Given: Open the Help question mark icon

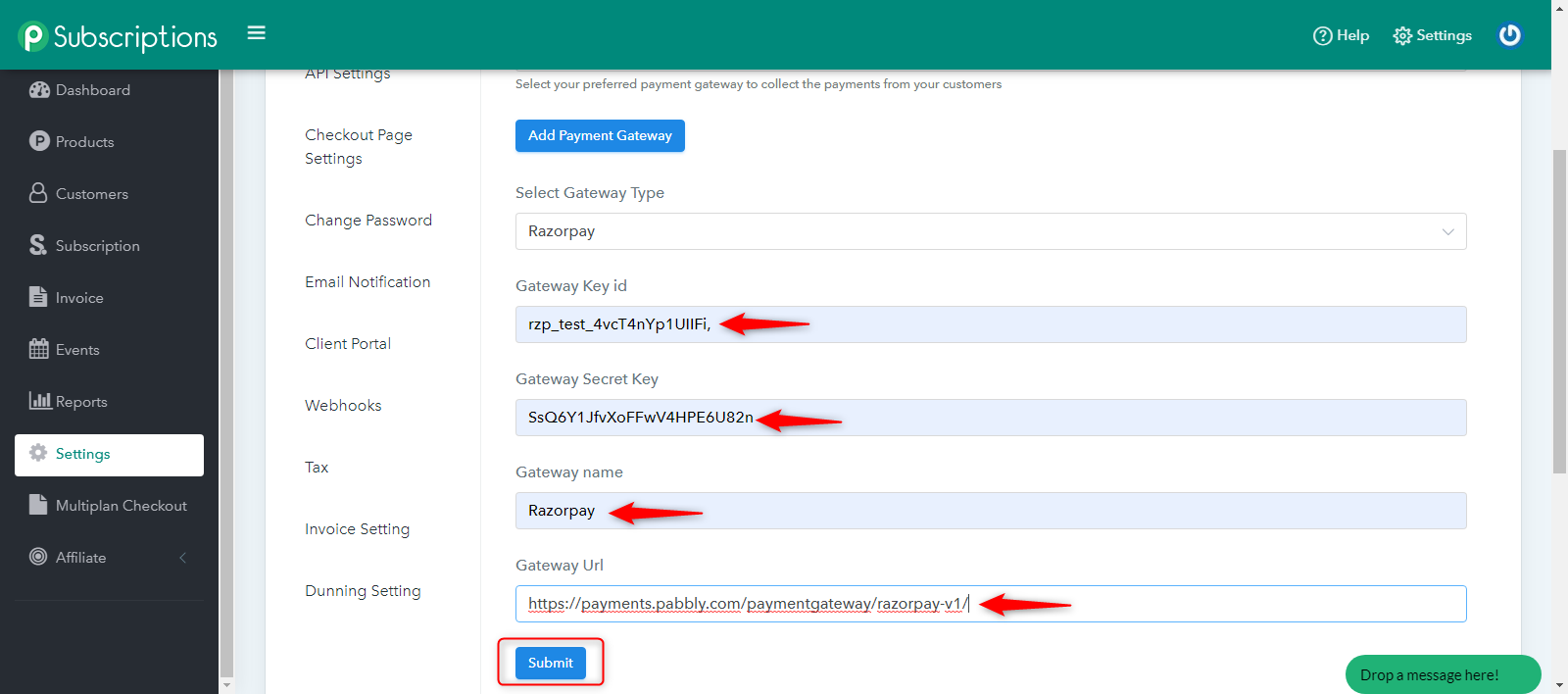Looking at the screenshot, I should [x=1322, y=36].
